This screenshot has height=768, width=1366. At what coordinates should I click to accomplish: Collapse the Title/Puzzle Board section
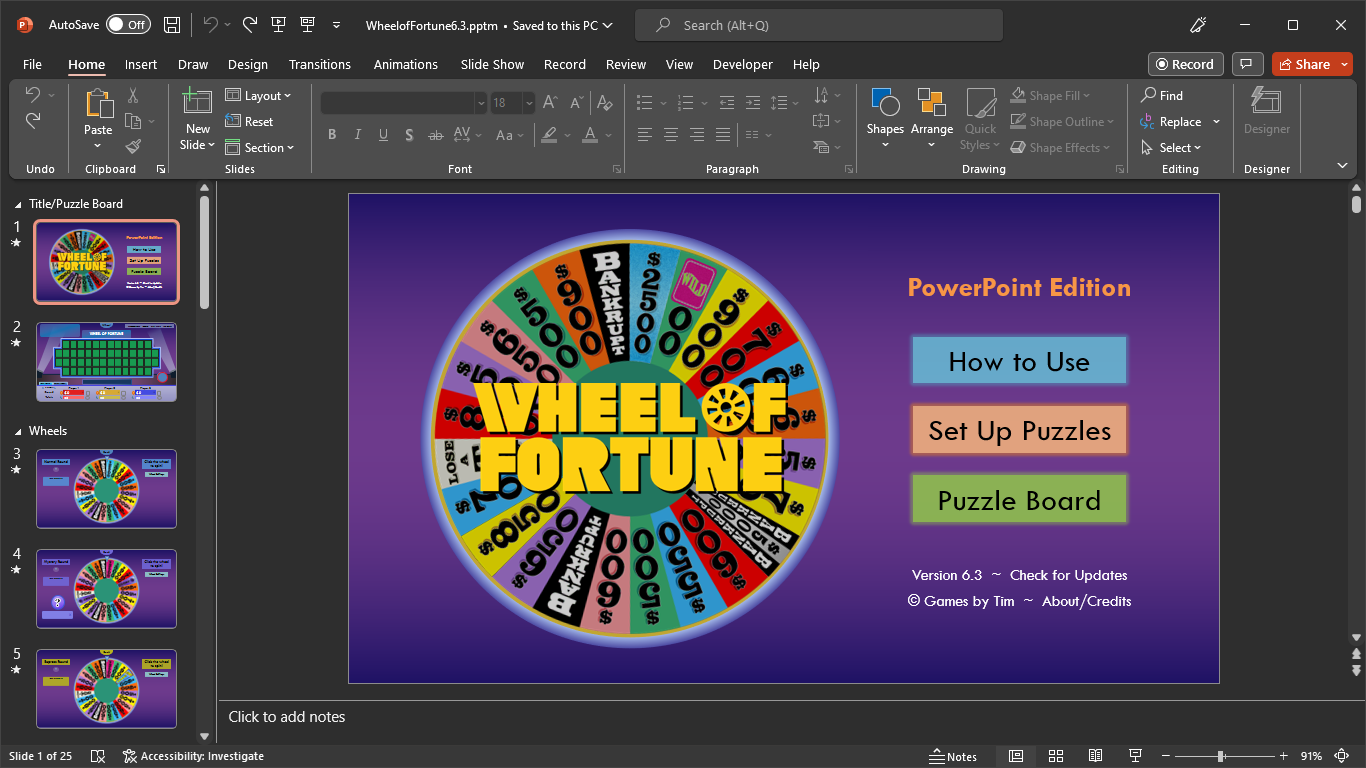pyautogui.click(x=18, y=204)
